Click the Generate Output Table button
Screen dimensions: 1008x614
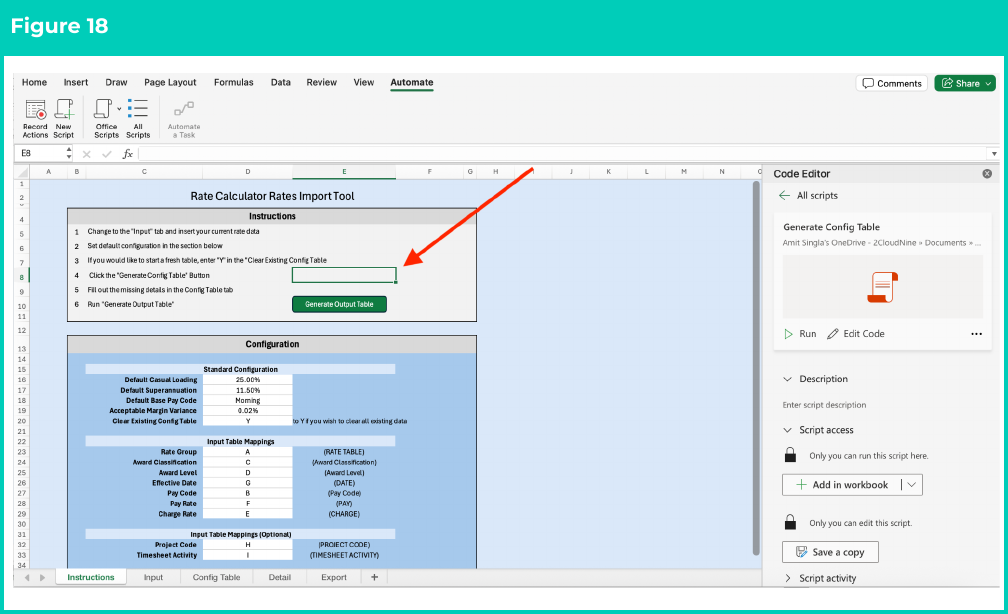tap(339, 304)
